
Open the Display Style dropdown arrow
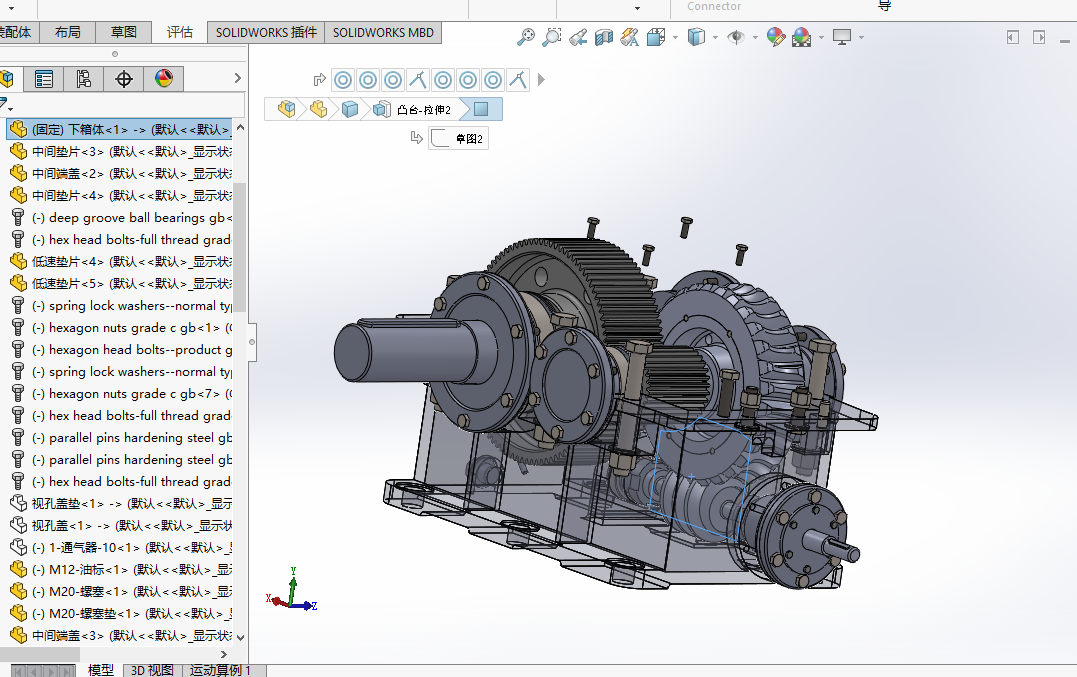pyautogui.click(x=715, y=37)
